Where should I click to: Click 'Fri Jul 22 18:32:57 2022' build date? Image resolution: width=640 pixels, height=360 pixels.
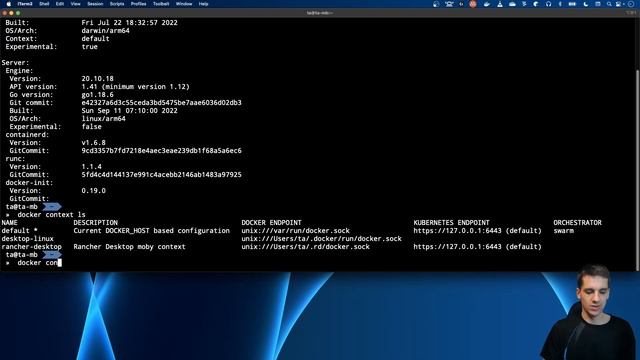pos(129,23)
